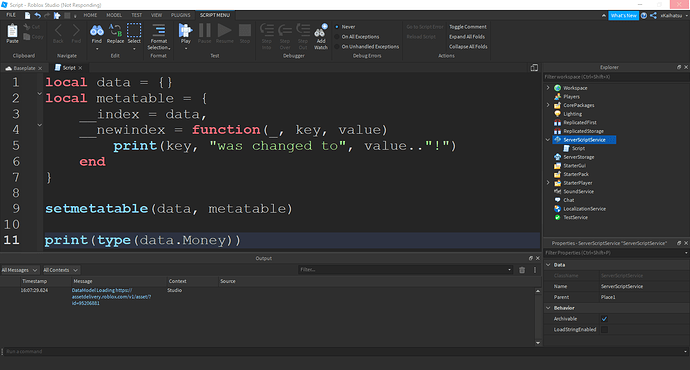Open the PLUGINS ribbon tab
This screenshot has width=690, height=370.
[x=180, y=15]
